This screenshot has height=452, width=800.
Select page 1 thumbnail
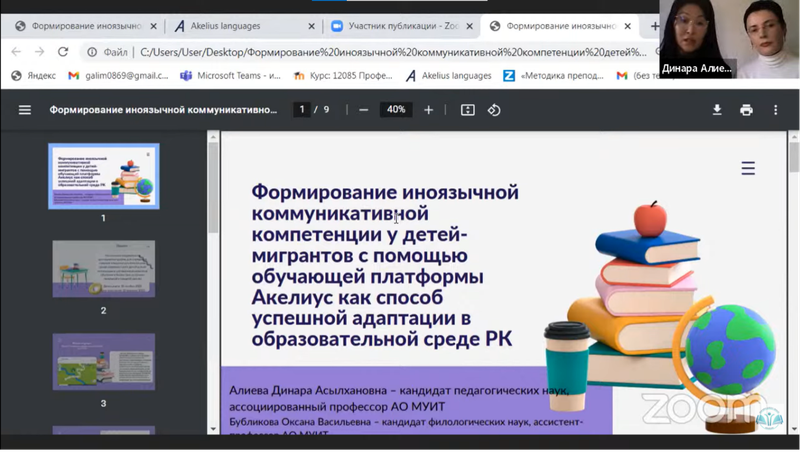(104, 176)
